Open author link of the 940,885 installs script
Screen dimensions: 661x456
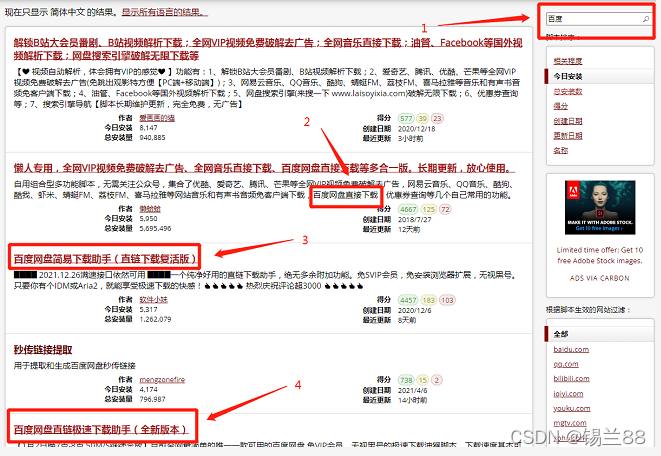coord(157,118)
